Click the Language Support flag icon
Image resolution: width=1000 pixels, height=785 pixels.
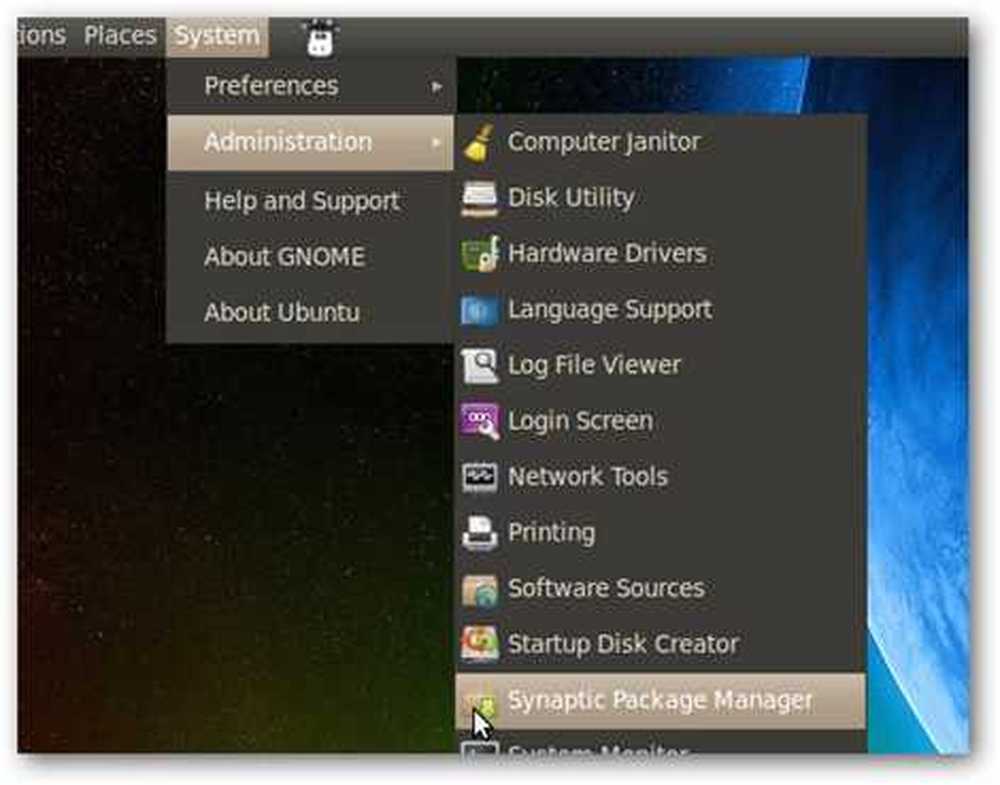(x=478, y=311)
